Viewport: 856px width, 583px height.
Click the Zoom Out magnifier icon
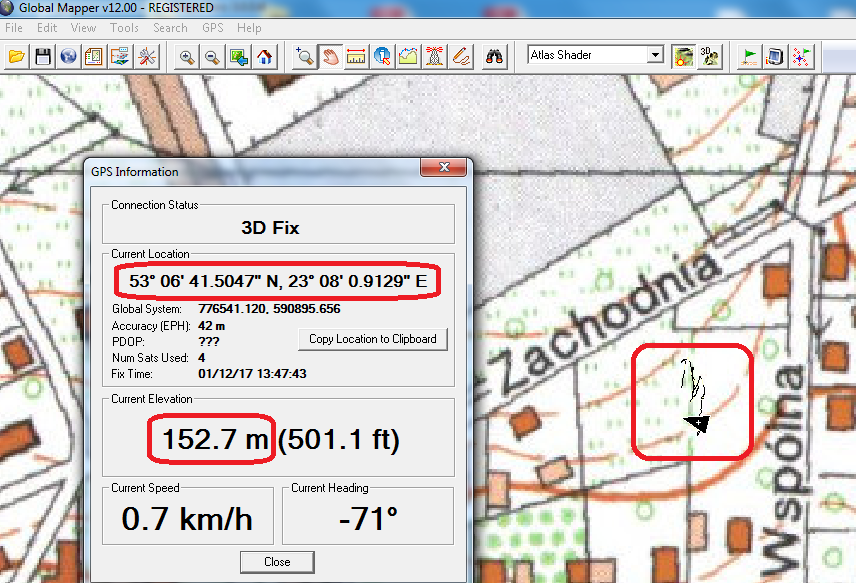(212, 56)
